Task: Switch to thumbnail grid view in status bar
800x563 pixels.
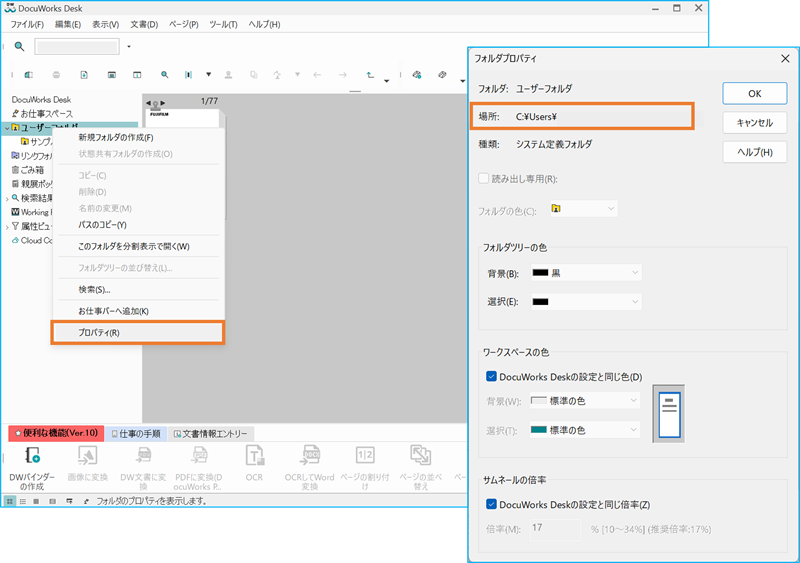Action: 10,501
